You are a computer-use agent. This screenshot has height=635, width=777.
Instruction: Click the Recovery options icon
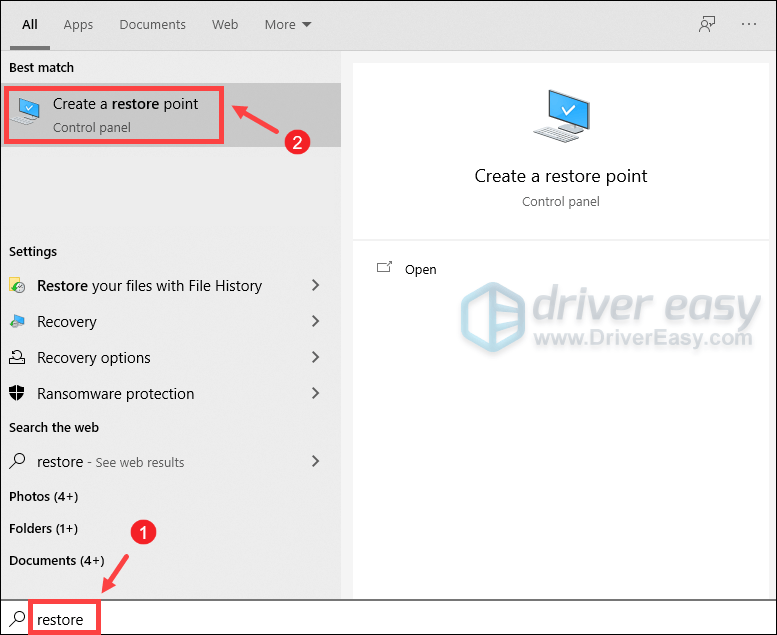point(17,357)
